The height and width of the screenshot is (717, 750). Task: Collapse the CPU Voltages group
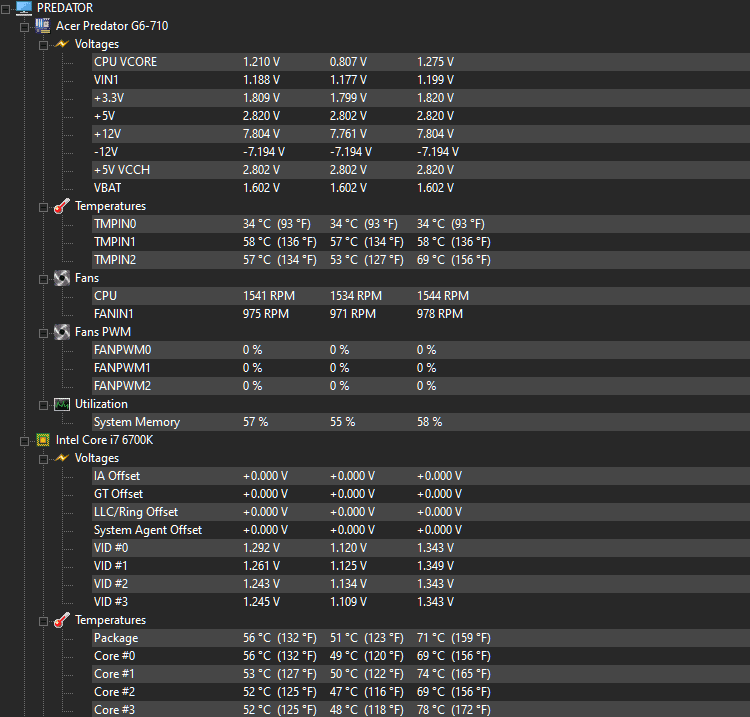[x=44, y=460]
